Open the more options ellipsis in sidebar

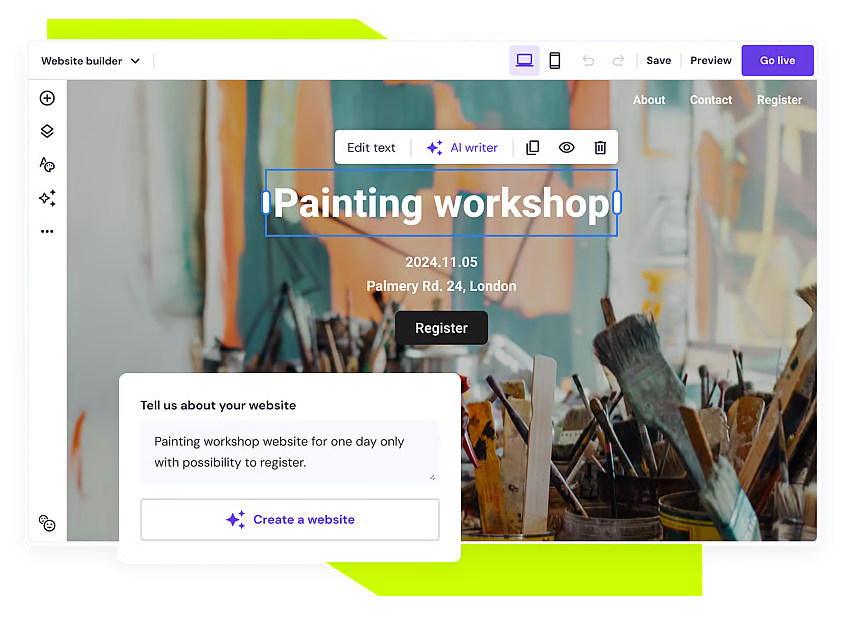pyautogui.click(x=47, y=231)
